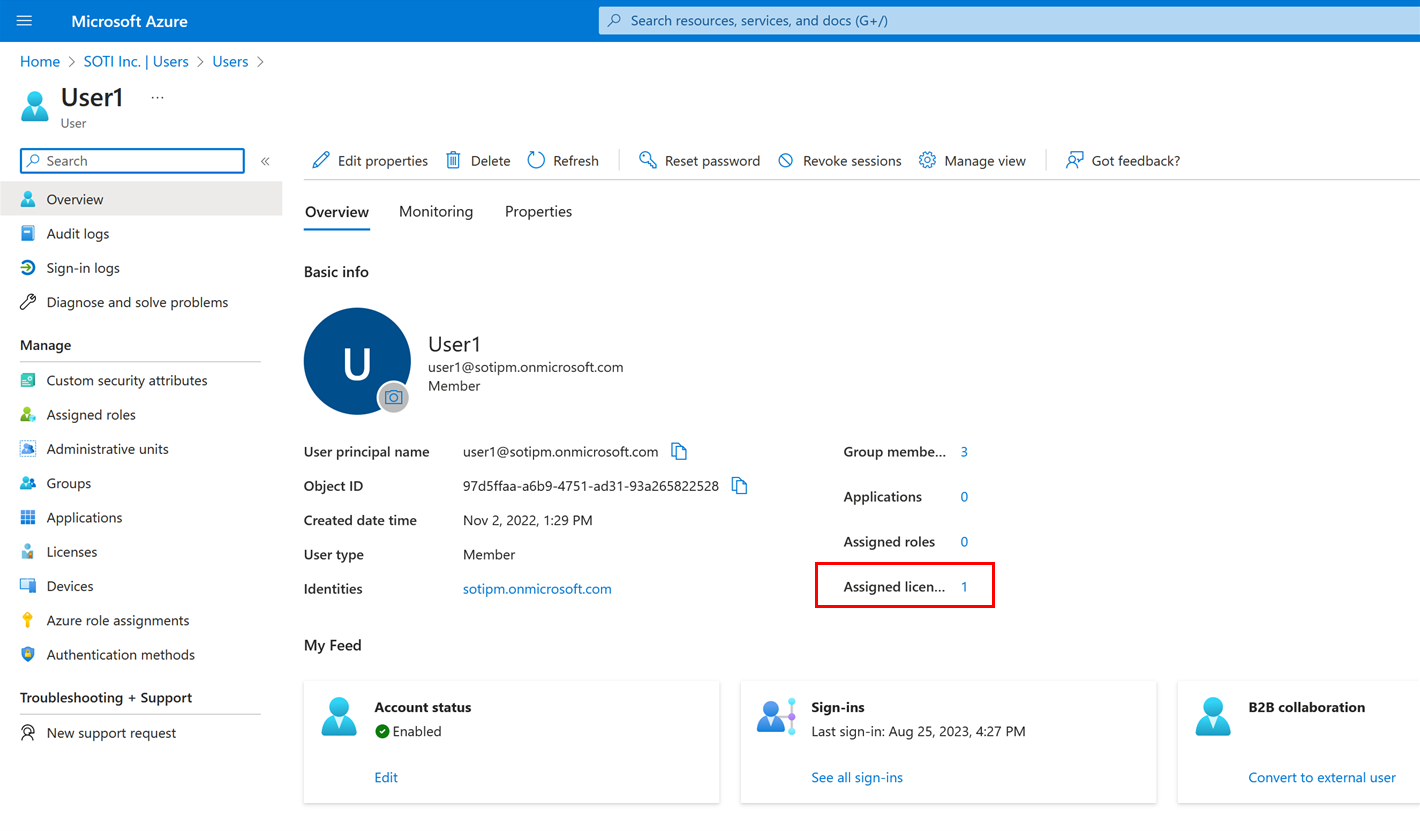Viewport: 1420px width, 831px height.
Task: Click See all sign-ins link
Action: (x=857, y=777)
